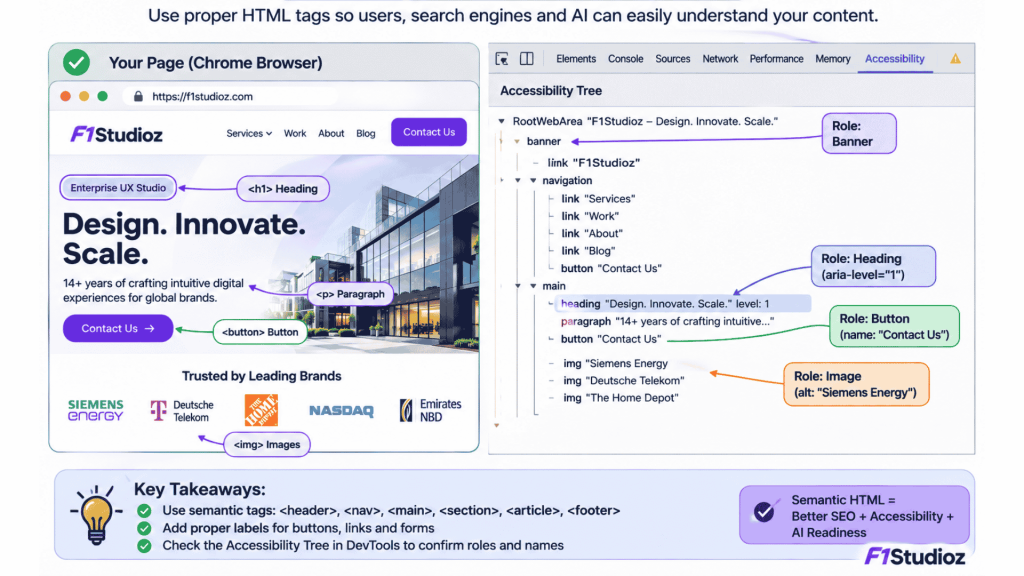Click the Emirates NBD logo

click(431, 410)
